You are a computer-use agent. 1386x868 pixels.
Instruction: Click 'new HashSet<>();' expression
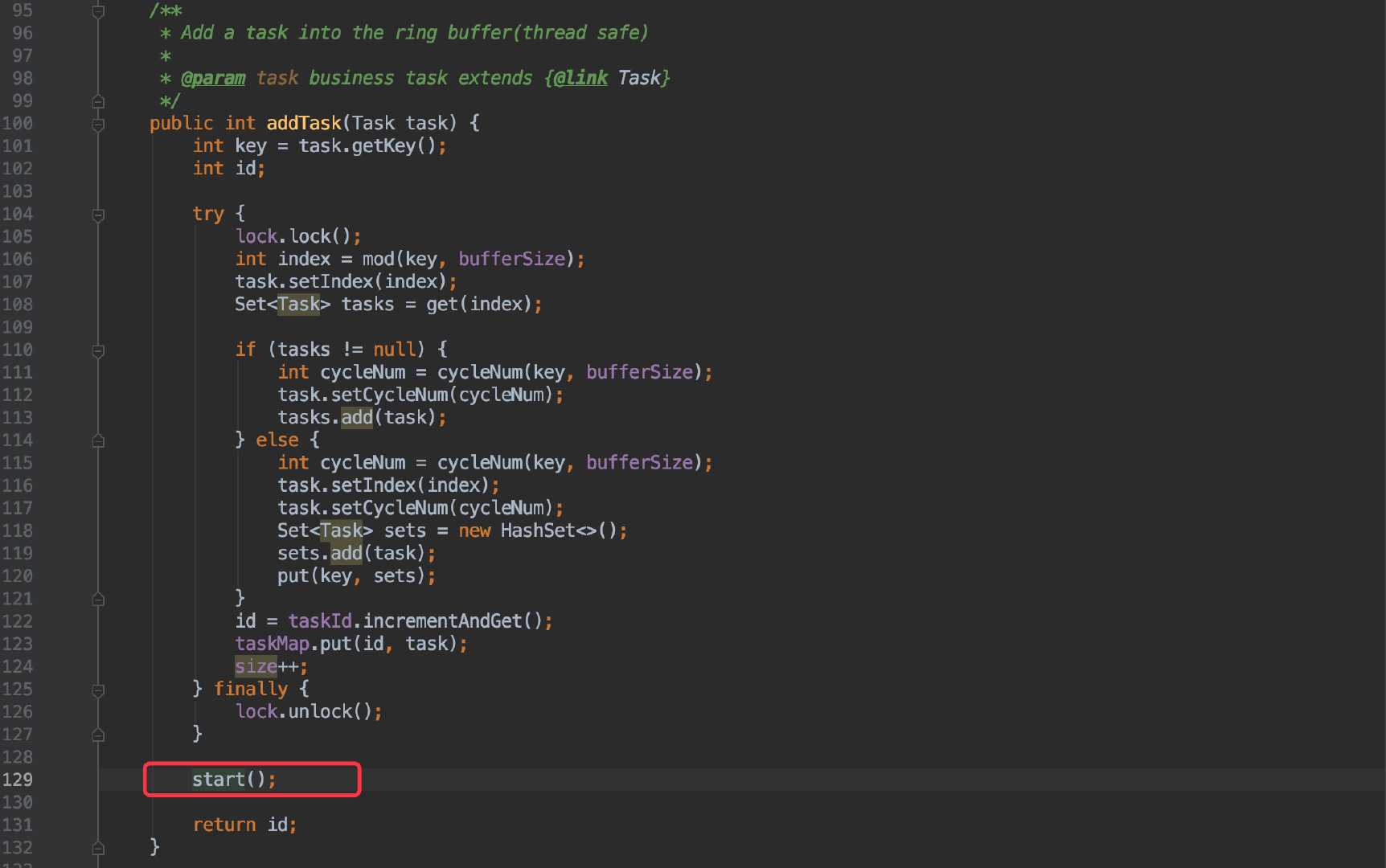coord(543,530)
